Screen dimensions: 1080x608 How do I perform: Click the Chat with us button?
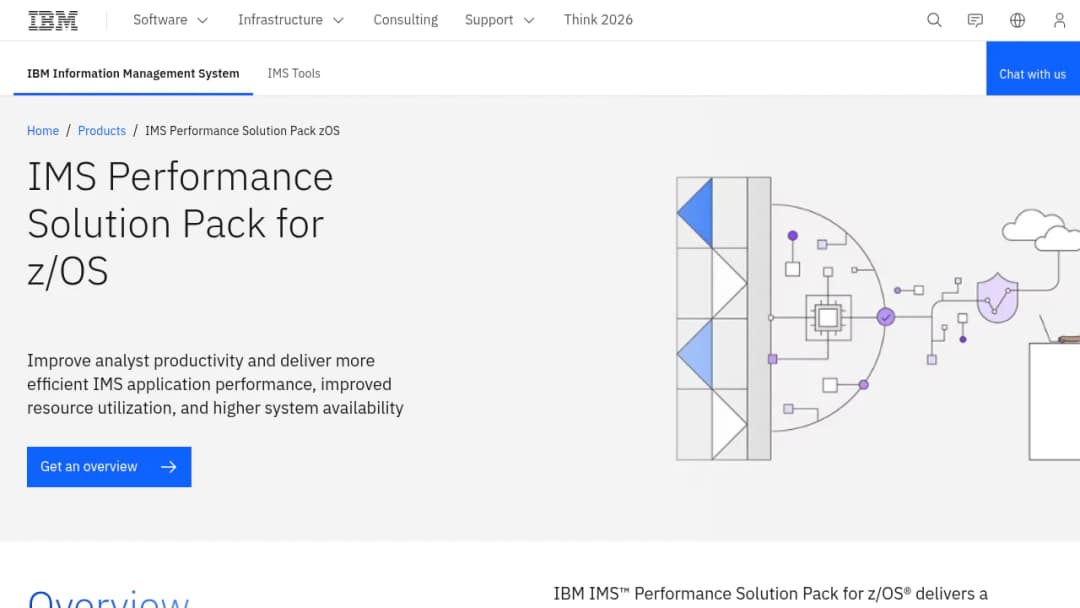pos(1032,68)
